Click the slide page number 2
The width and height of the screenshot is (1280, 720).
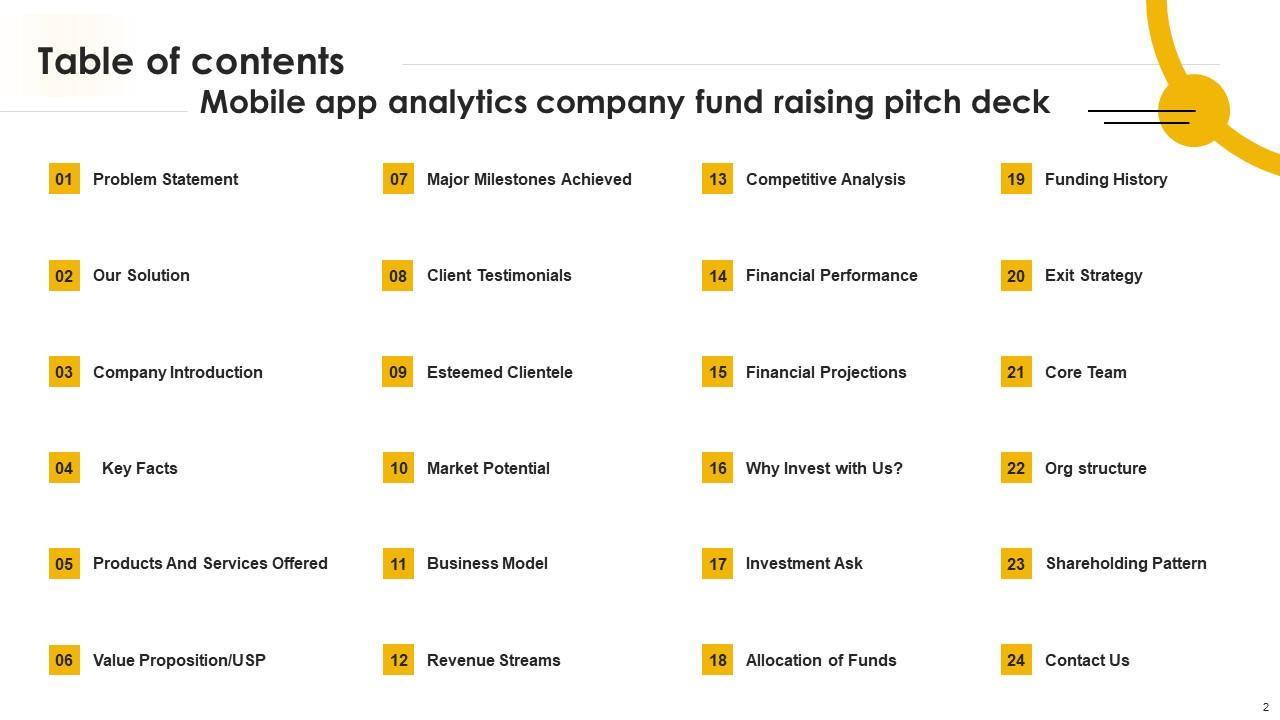coord(1265,707)
